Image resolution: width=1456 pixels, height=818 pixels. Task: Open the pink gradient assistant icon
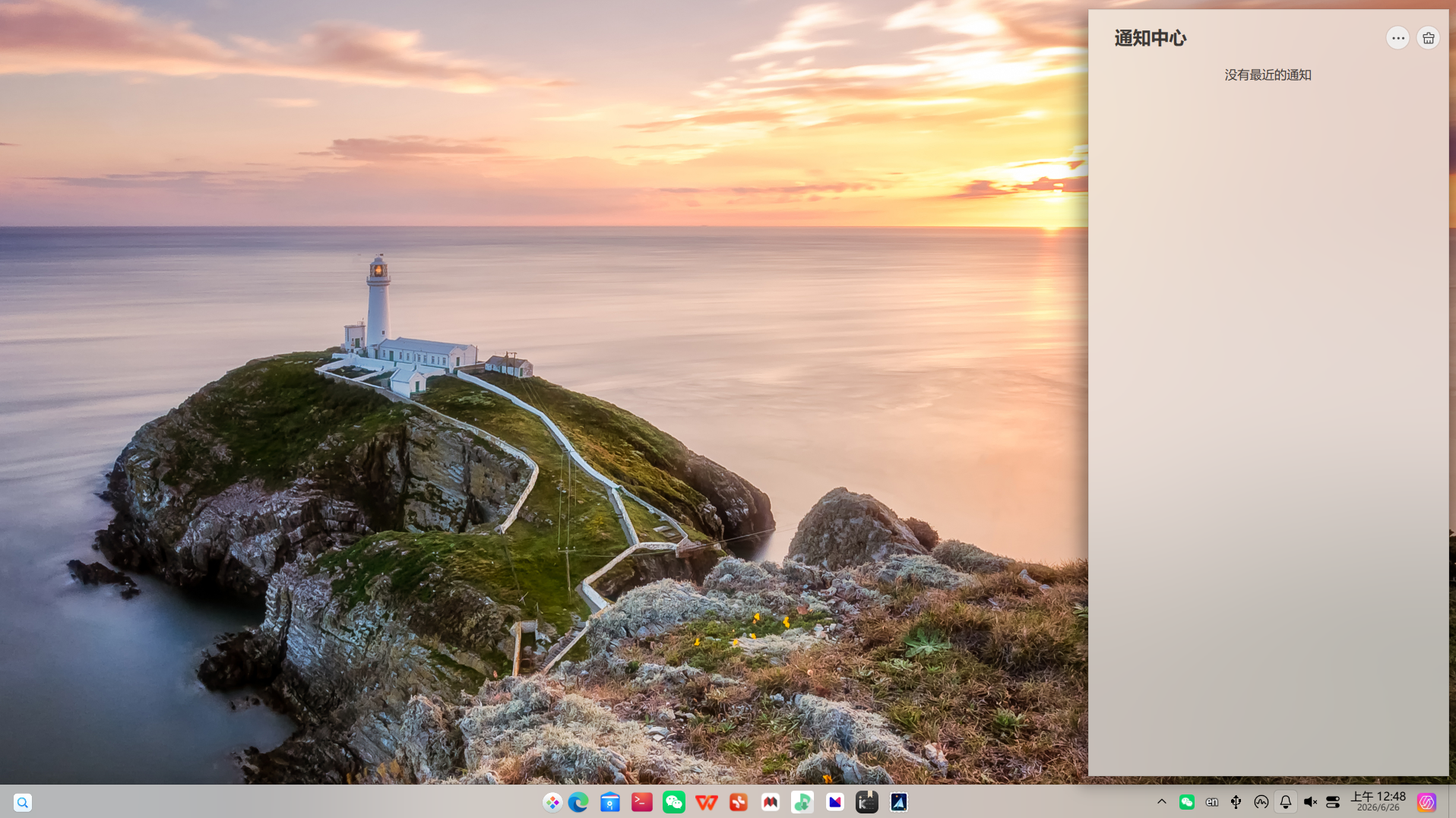[x=1426, y=802]
